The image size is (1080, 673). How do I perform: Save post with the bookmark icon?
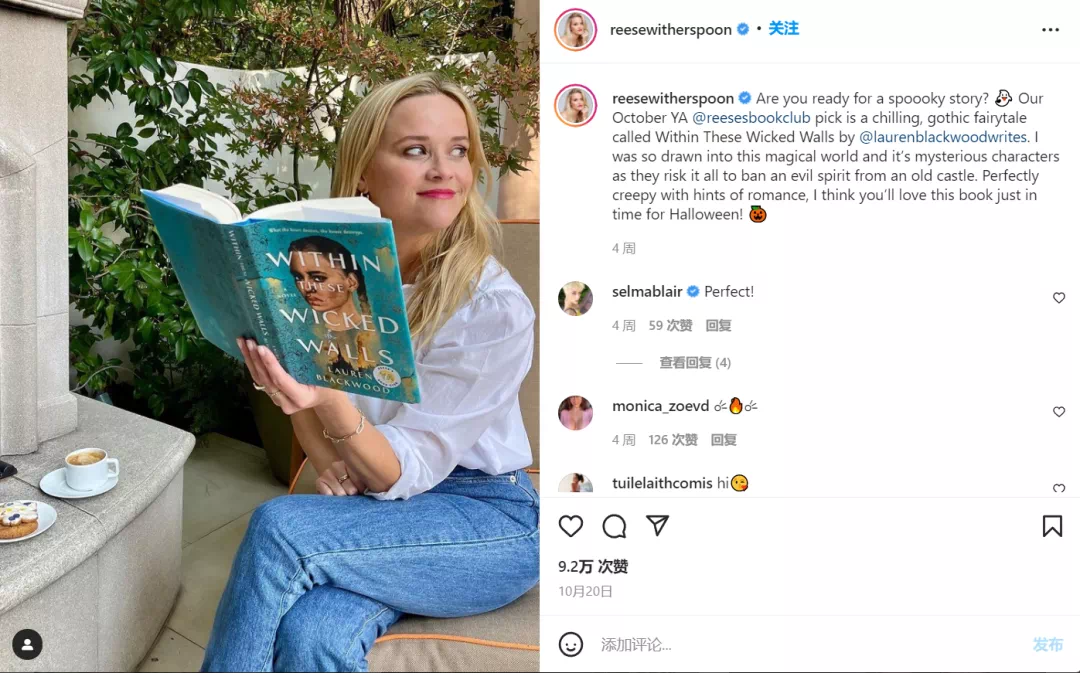point(1052,526)
